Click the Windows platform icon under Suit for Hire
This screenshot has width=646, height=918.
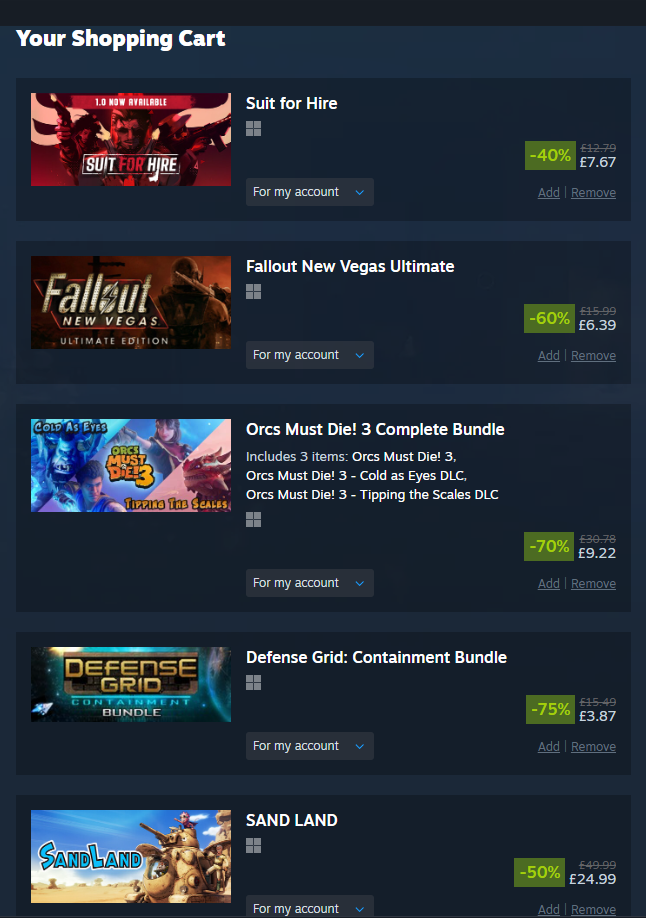coord(253,129)
